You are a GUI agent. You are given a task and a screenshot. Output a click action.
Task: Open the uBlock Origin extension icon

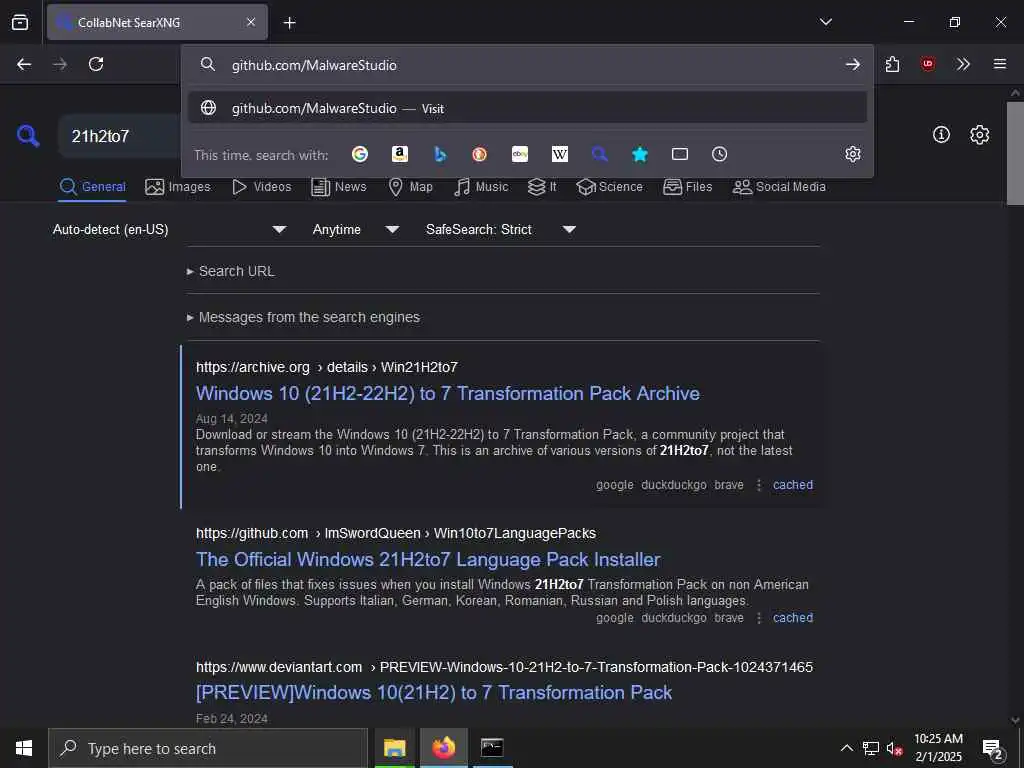click(927, 64)
